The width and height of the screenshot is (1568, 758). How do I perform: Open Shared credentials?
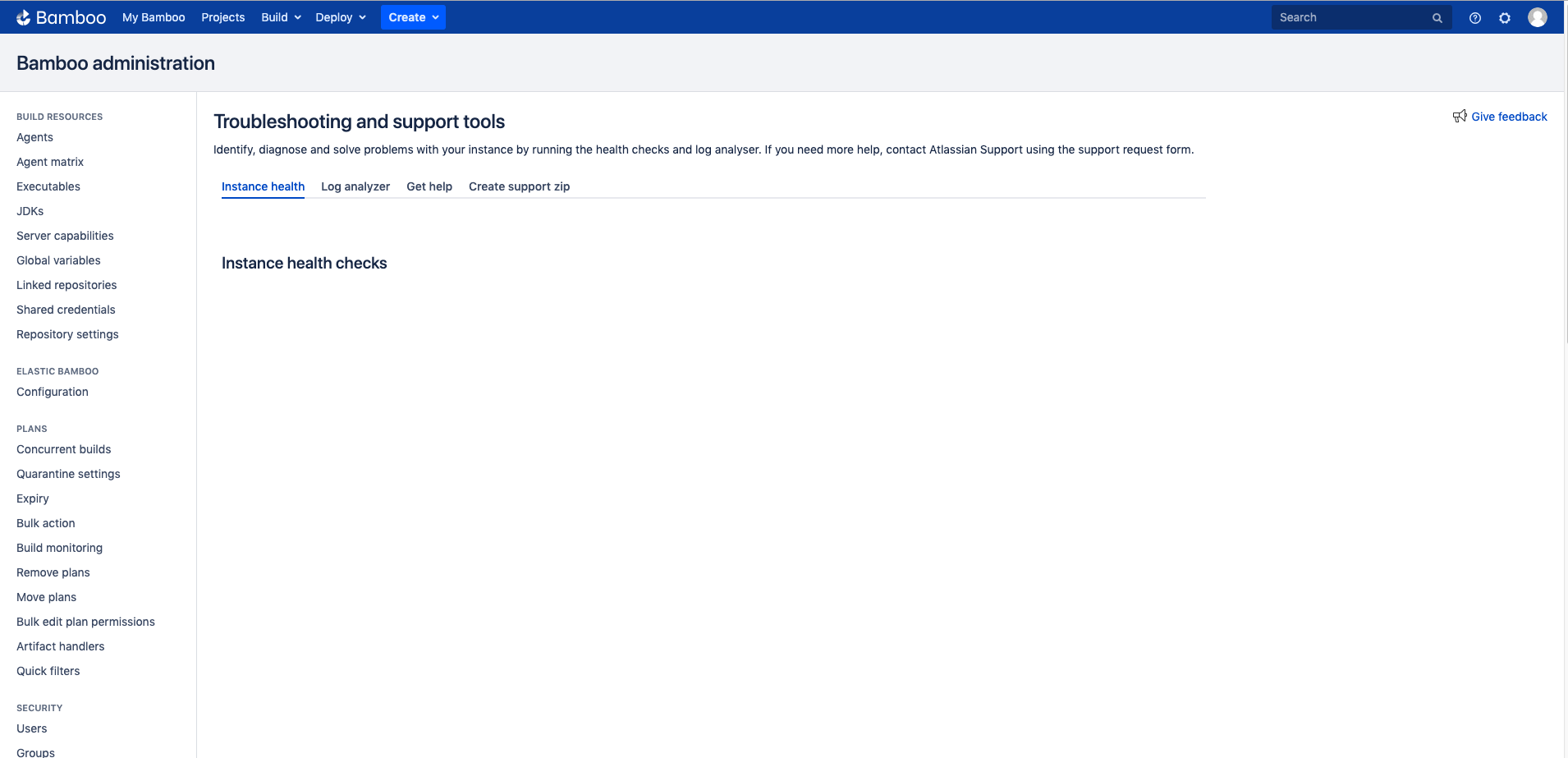(x=66, y=310)
